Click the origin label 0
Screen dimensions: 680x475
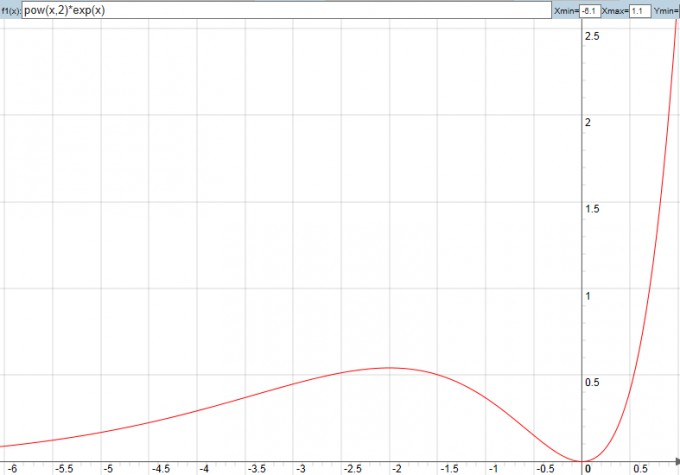click(588, 469)
